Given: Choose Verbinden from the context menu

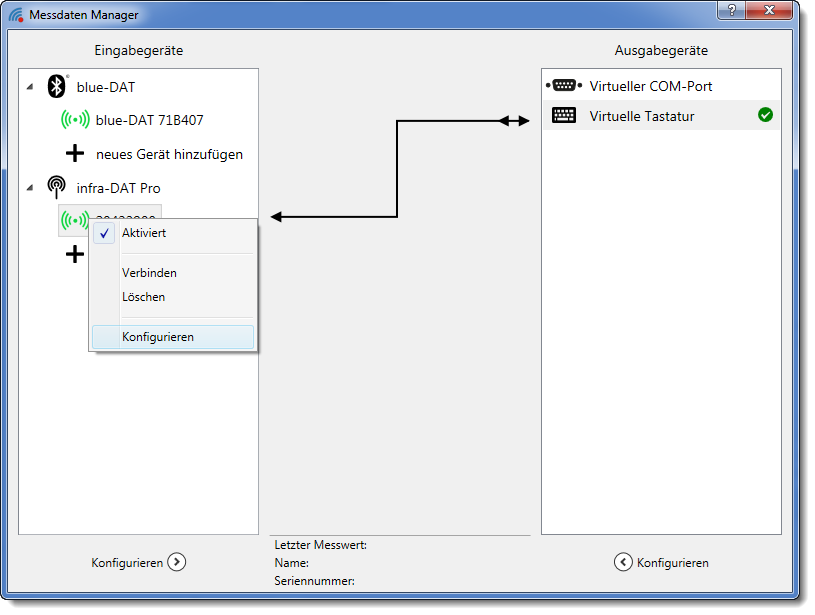Looking at the screenshot, I should click(173, 273).
